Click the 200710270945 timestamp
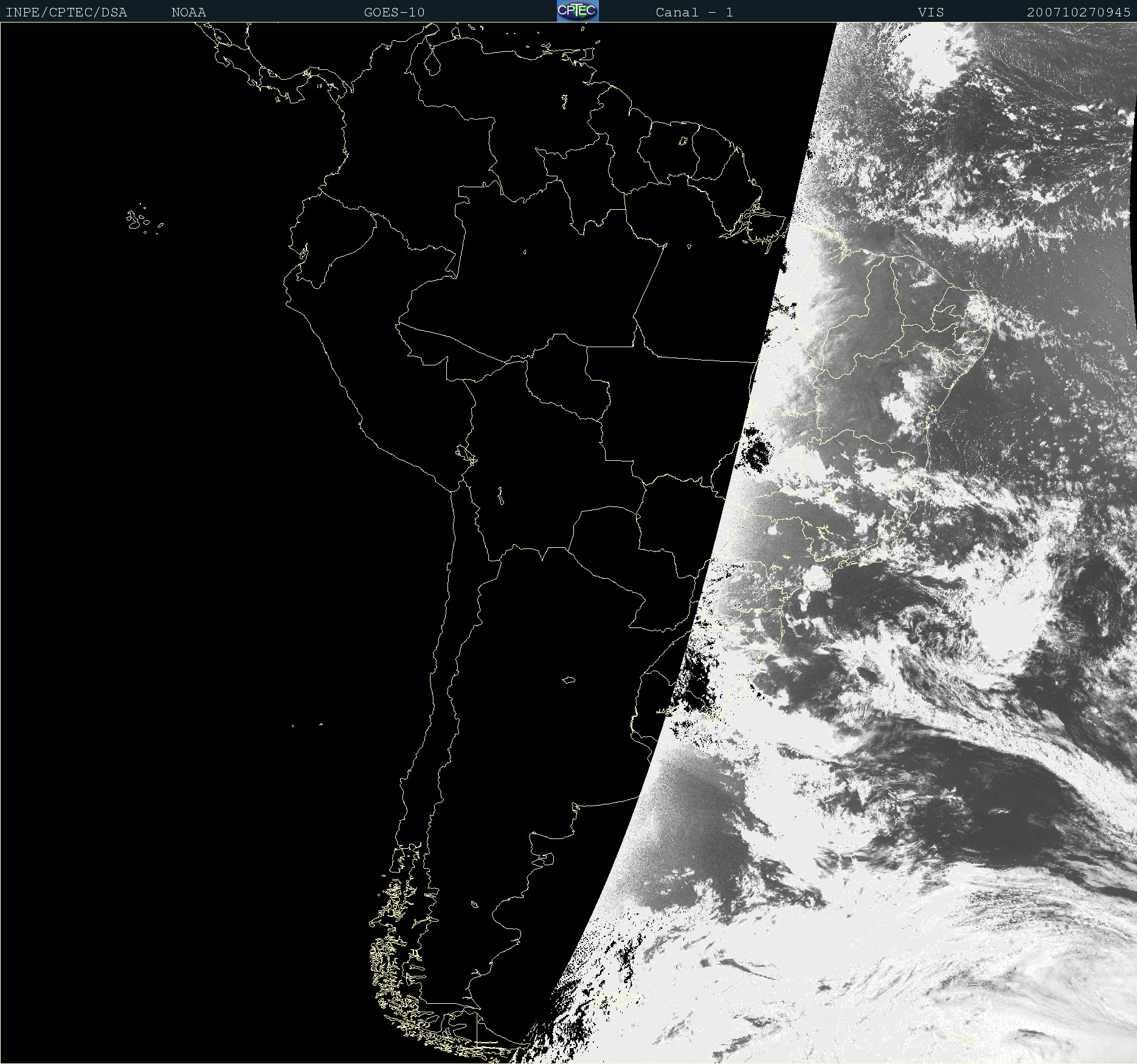The image size is (1137, 1064). pyautogui.click(x=1079, y=13)
